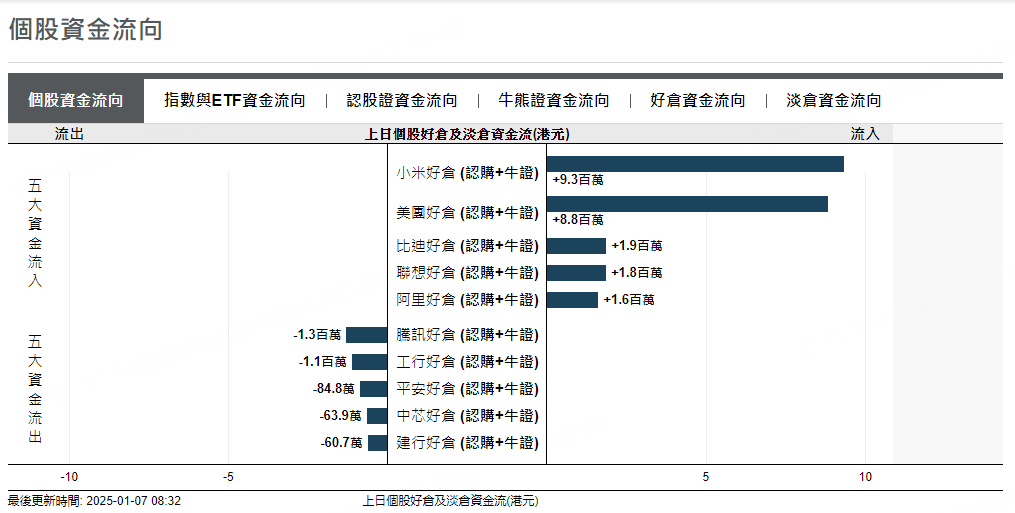Click the 最後更新時間 timestamp
The image size is (1015, 513).
coord(95,501)
